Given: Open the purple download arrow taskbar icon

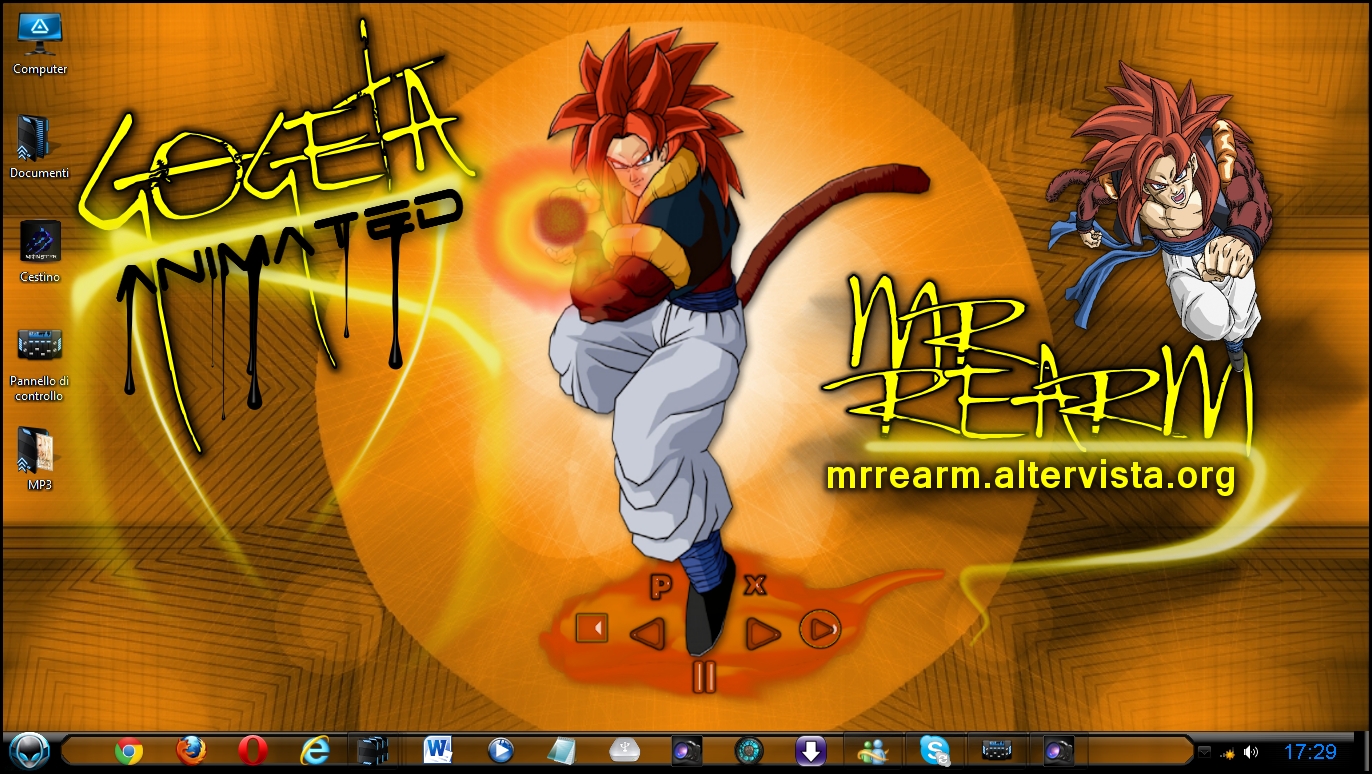Looking at the screenshot, I should [x=811, y=751].
